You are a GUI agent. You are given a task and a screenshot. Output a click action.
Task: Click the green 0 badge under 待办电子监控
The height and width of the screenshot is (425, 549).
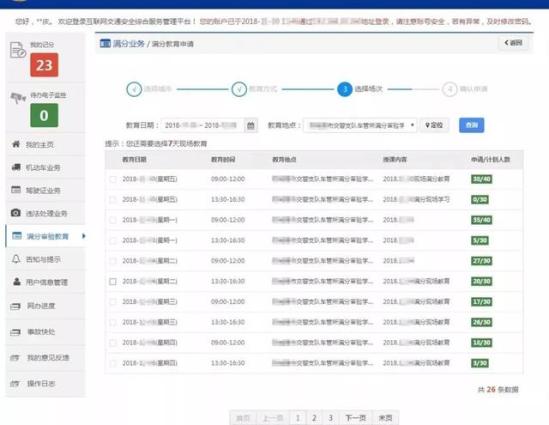pyautogui.click(x=44, y=116)
